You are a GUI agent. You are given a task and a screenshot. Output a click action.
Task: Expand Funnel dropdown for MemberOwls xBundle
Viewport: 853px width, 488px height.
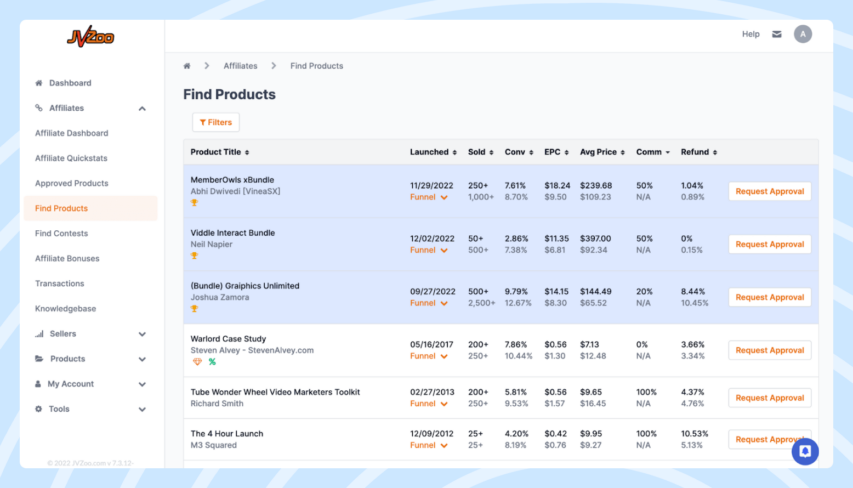[x=428, y=197]
